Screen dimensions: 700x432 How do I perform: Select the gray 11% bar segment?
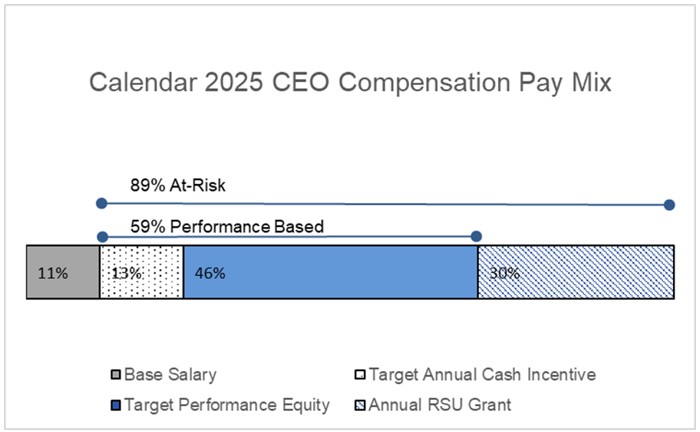tap(63, 272)
